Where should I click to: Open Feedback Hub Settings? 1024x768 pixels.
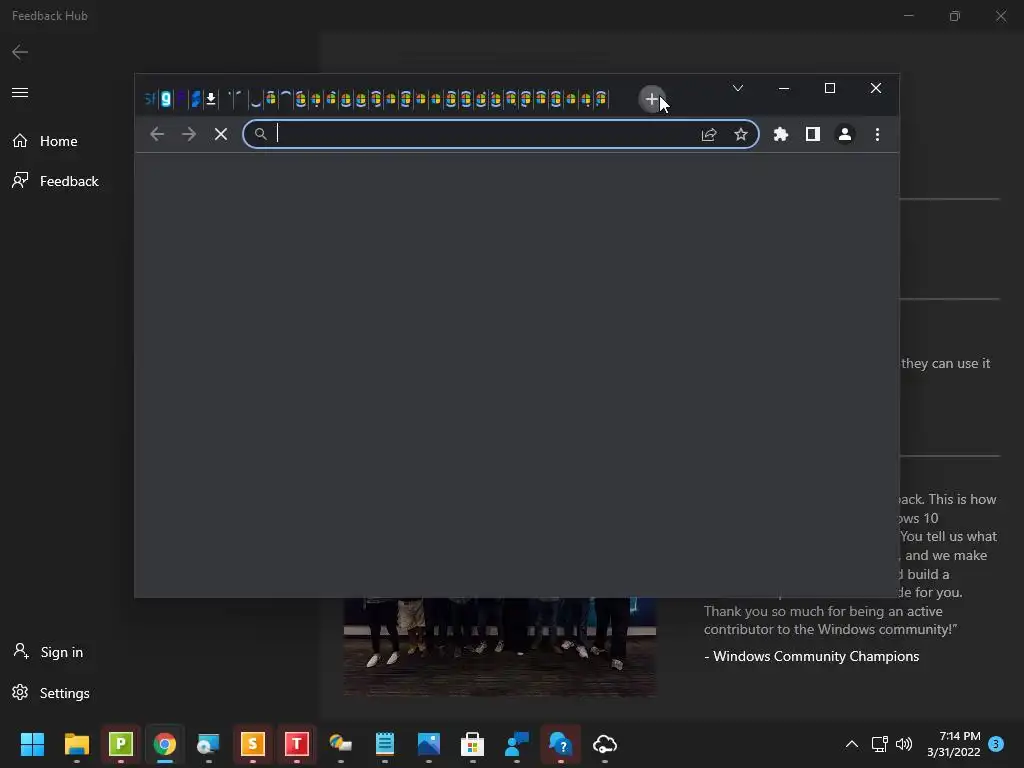click(51, 693)
